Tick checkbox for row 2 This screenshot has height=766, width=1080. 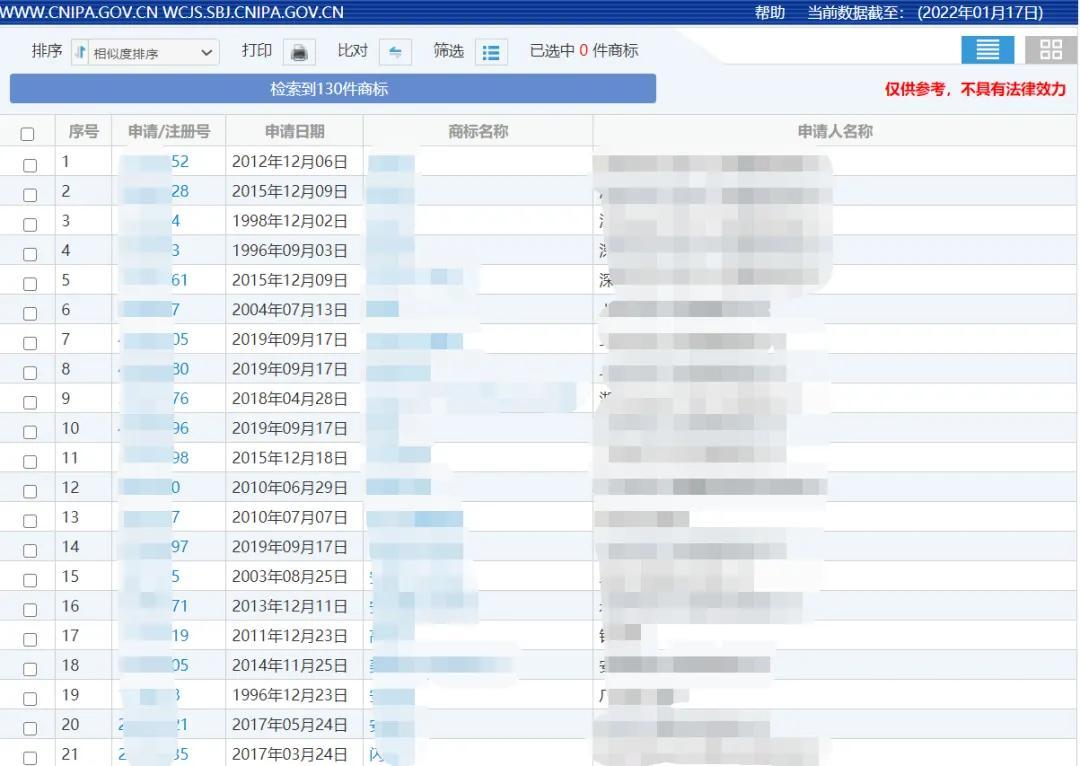coord(30,195)
